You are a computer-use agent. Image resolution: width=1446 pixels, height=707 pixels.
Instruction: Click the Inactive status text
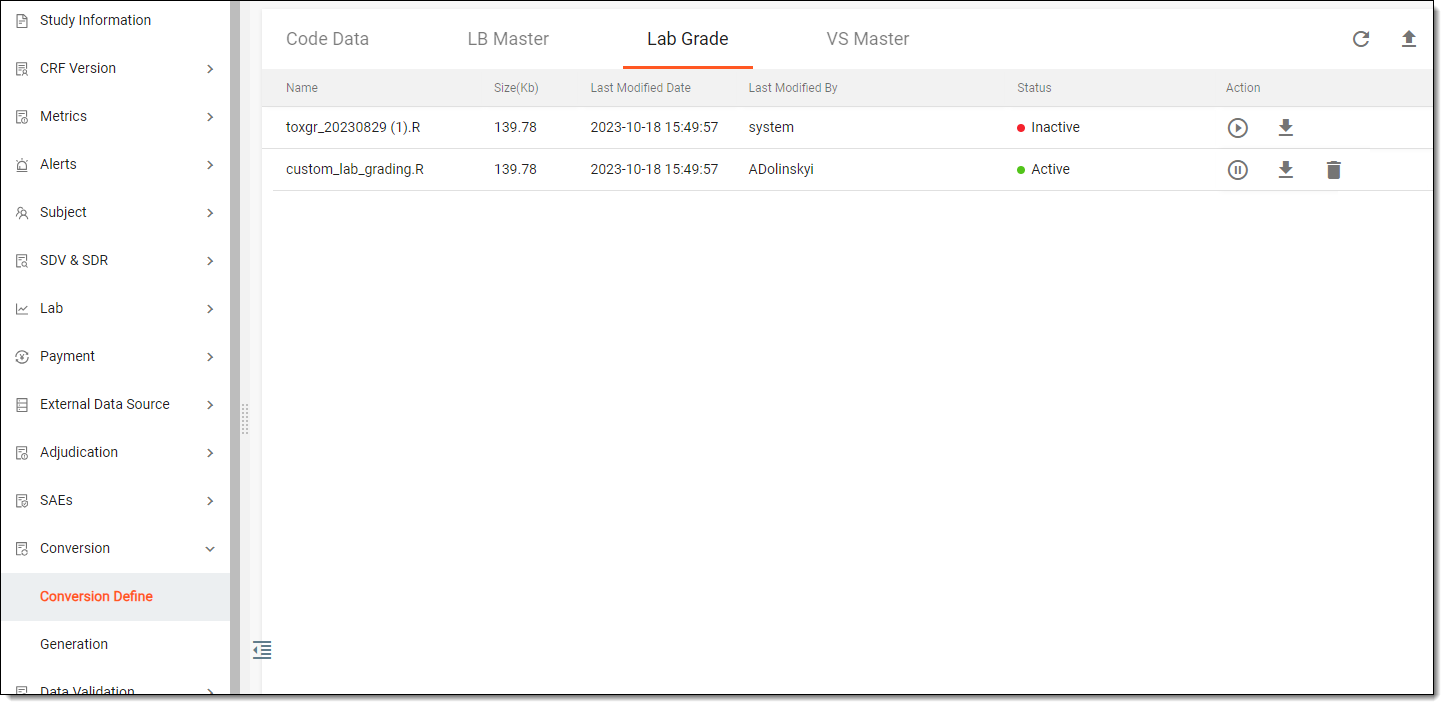1055,128
